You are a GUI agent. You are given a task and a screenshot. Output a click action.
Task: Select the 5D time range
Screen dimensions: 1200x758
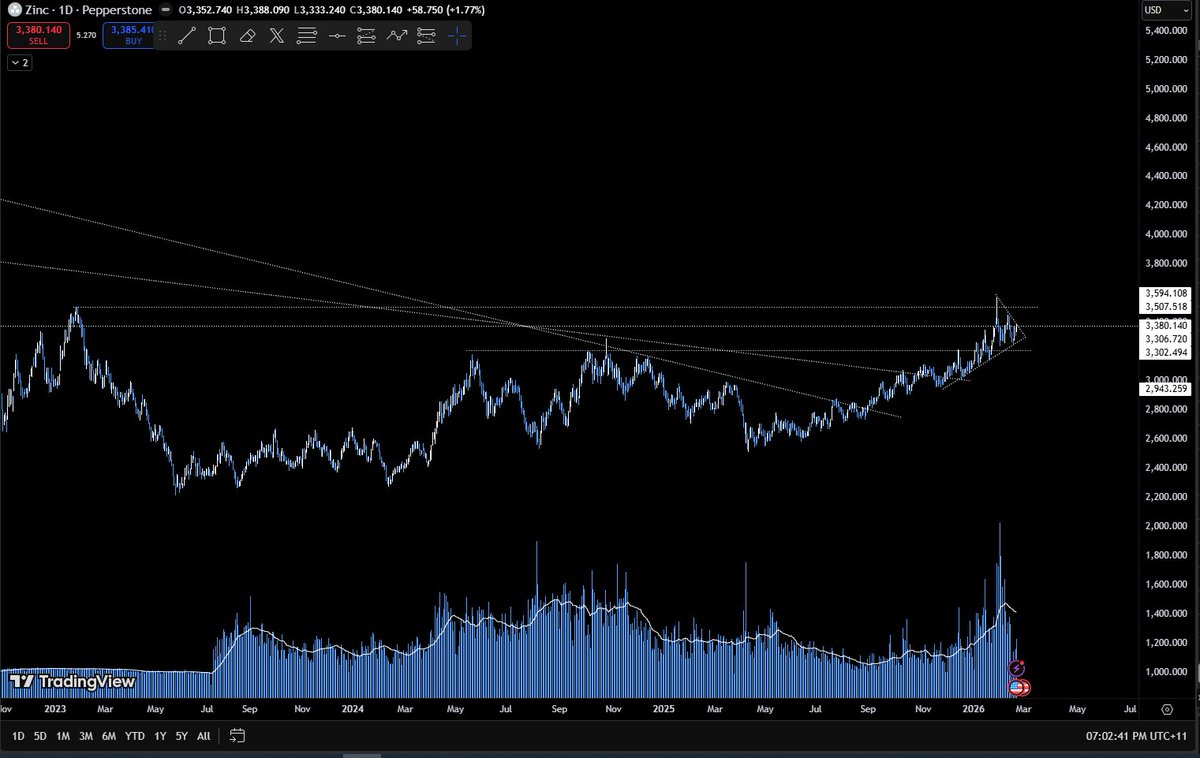click(40, 736)
